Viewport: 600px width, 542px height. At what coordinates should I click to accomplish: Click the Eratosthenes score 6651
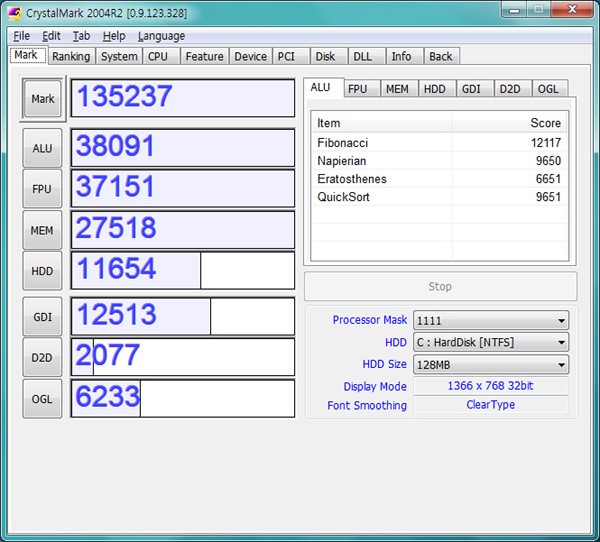[548, 179]
